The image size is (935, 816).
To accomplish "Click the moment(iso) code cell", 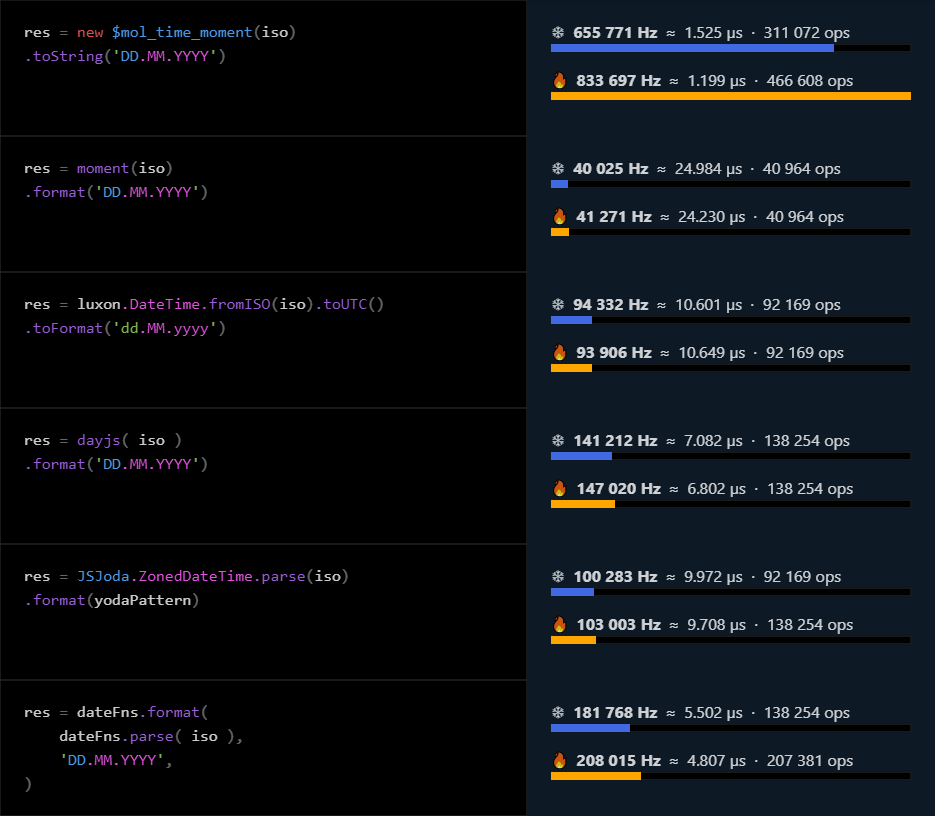I will click(263, 204).
